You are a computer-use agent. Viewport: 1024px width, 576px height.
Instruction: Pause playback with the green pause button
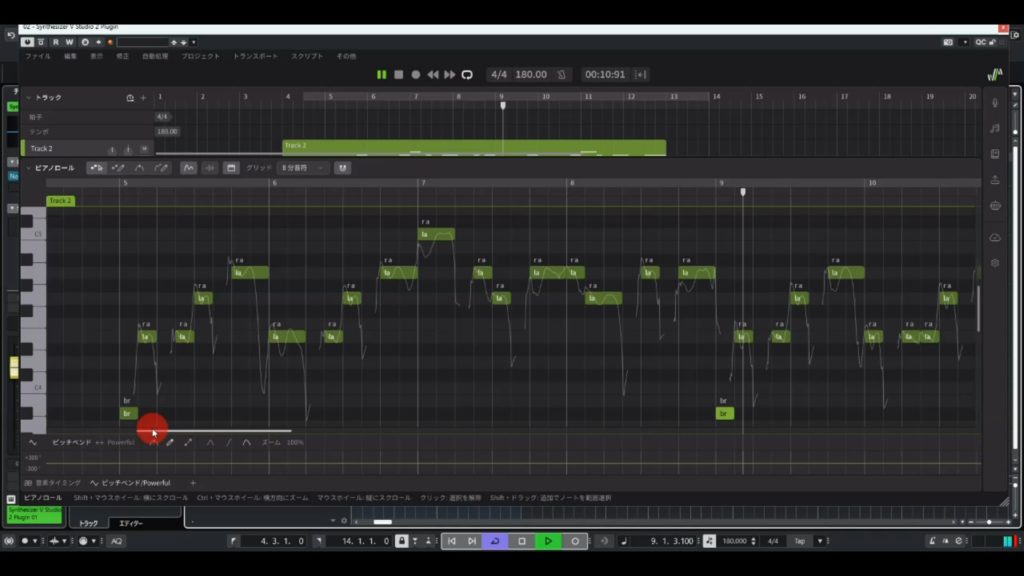point(381,74)
